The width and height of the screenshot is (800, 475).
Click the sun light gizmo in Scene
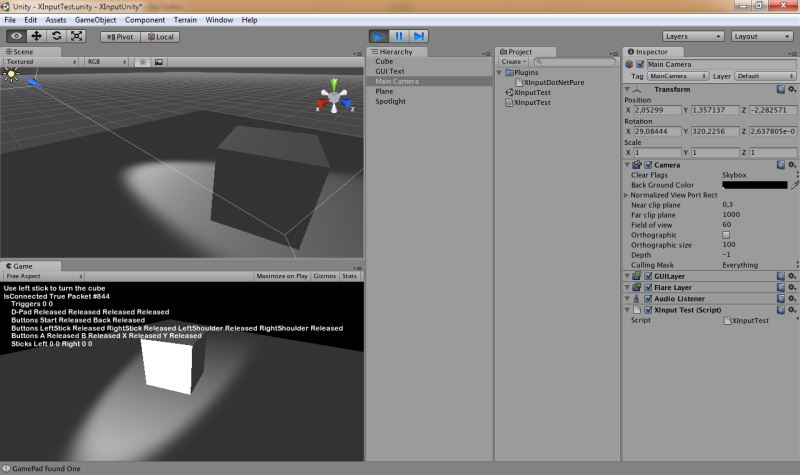coord(11,74)
